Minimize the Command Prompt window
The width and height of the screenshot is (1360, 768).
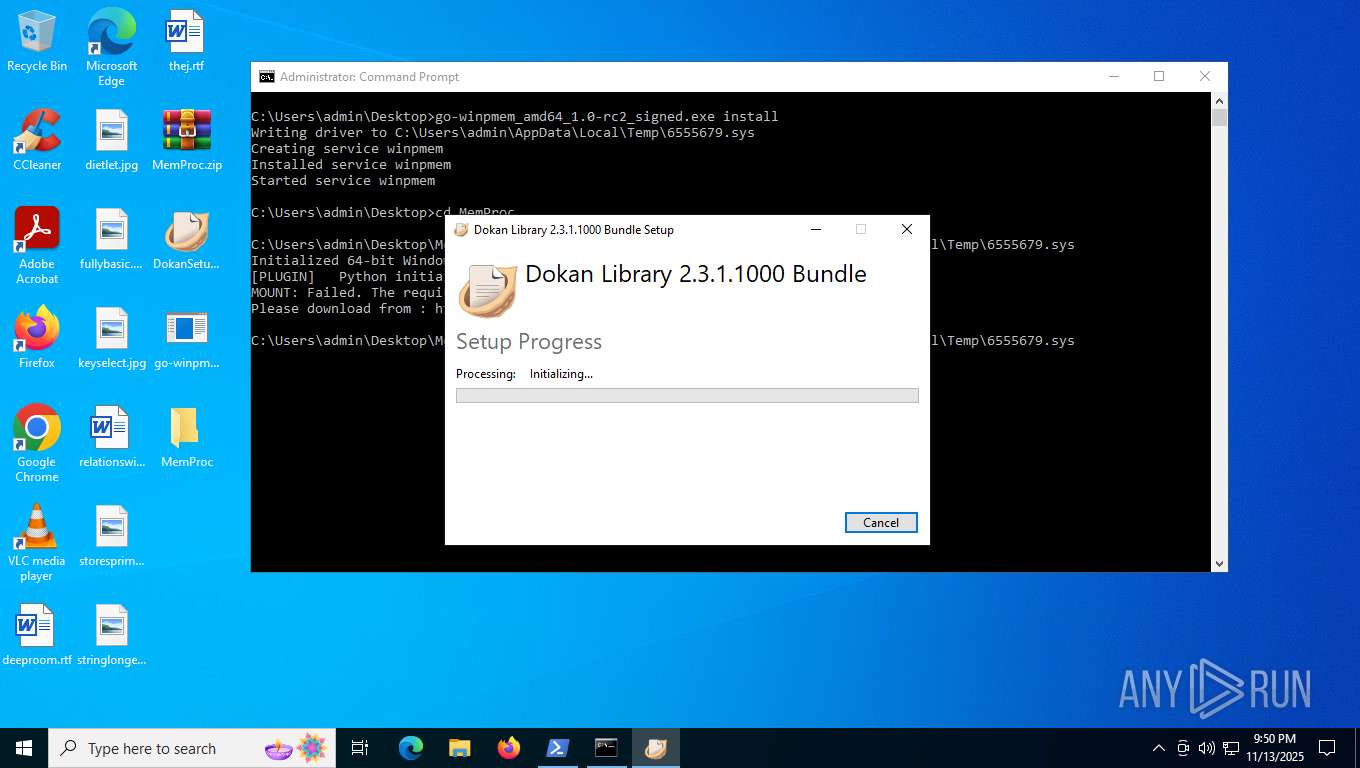tap(1113, 77)
